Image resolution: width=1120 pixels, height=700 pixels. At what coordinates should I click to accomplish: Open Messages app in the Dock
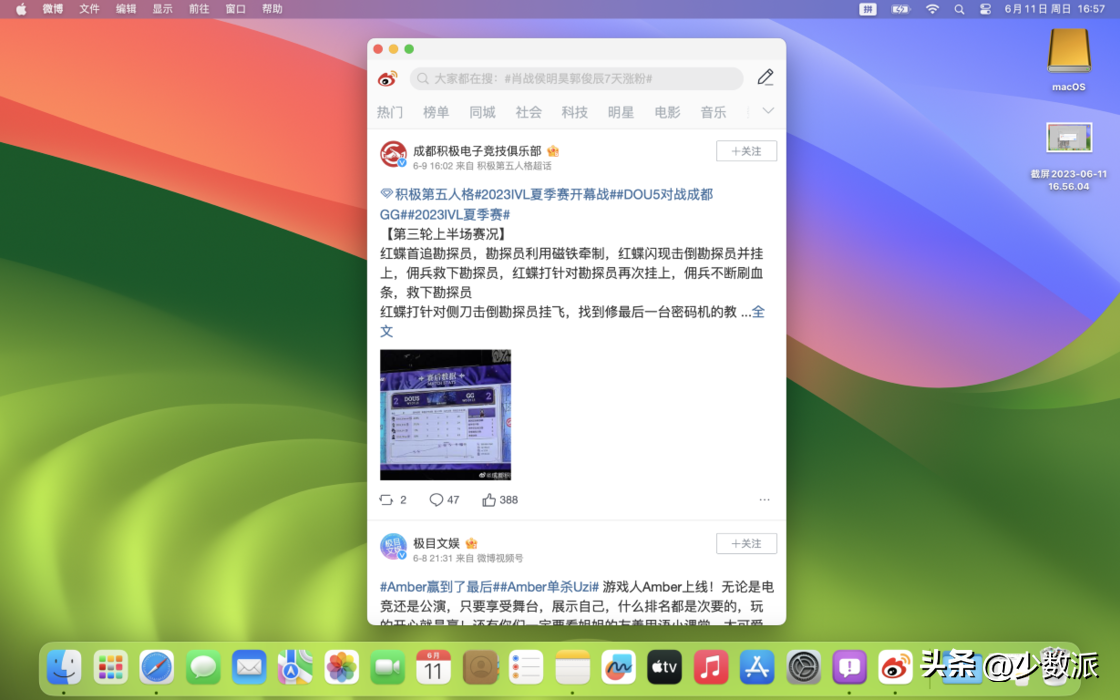(203, 667)
